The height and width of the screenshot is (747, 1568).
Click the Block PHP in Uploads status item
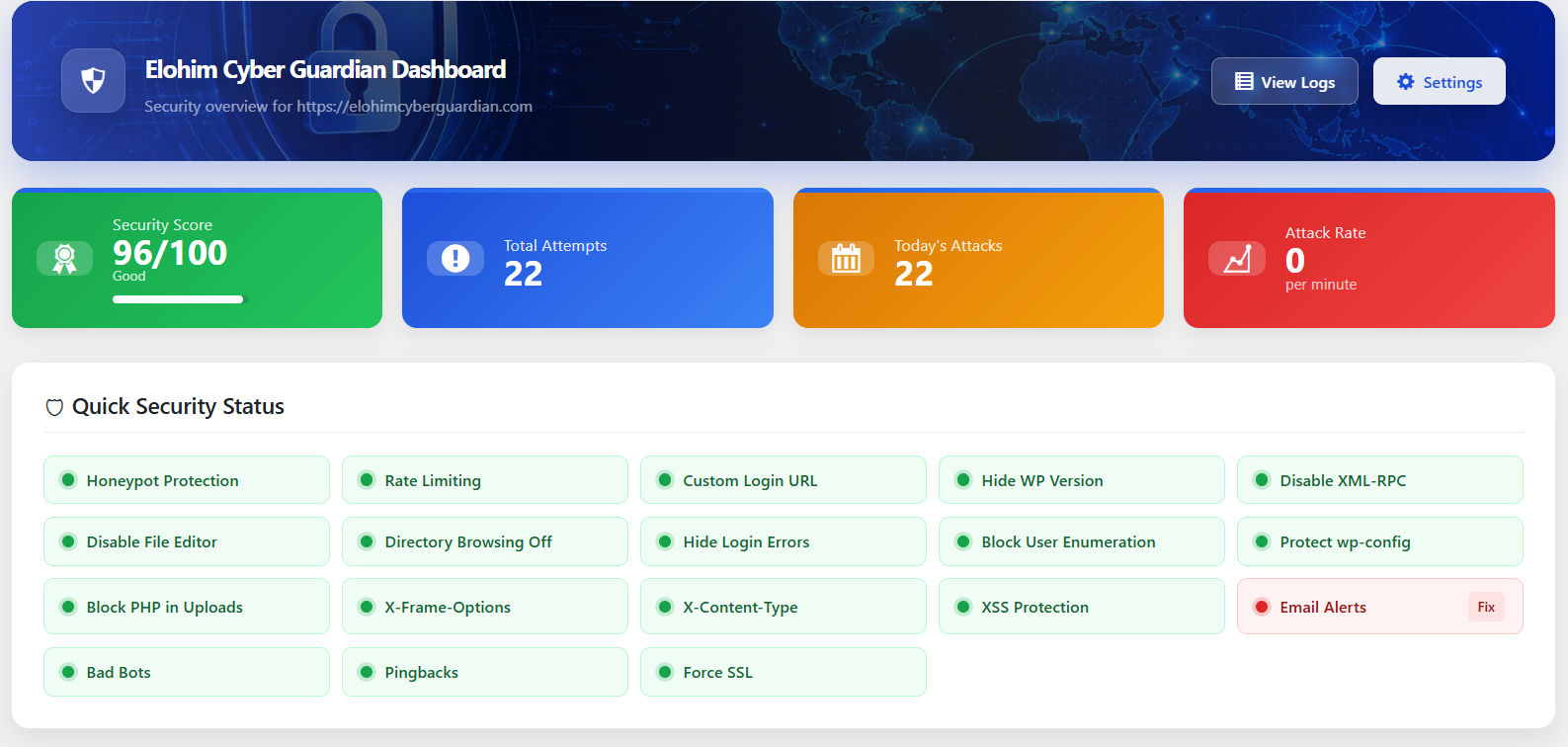click(187, 607)
